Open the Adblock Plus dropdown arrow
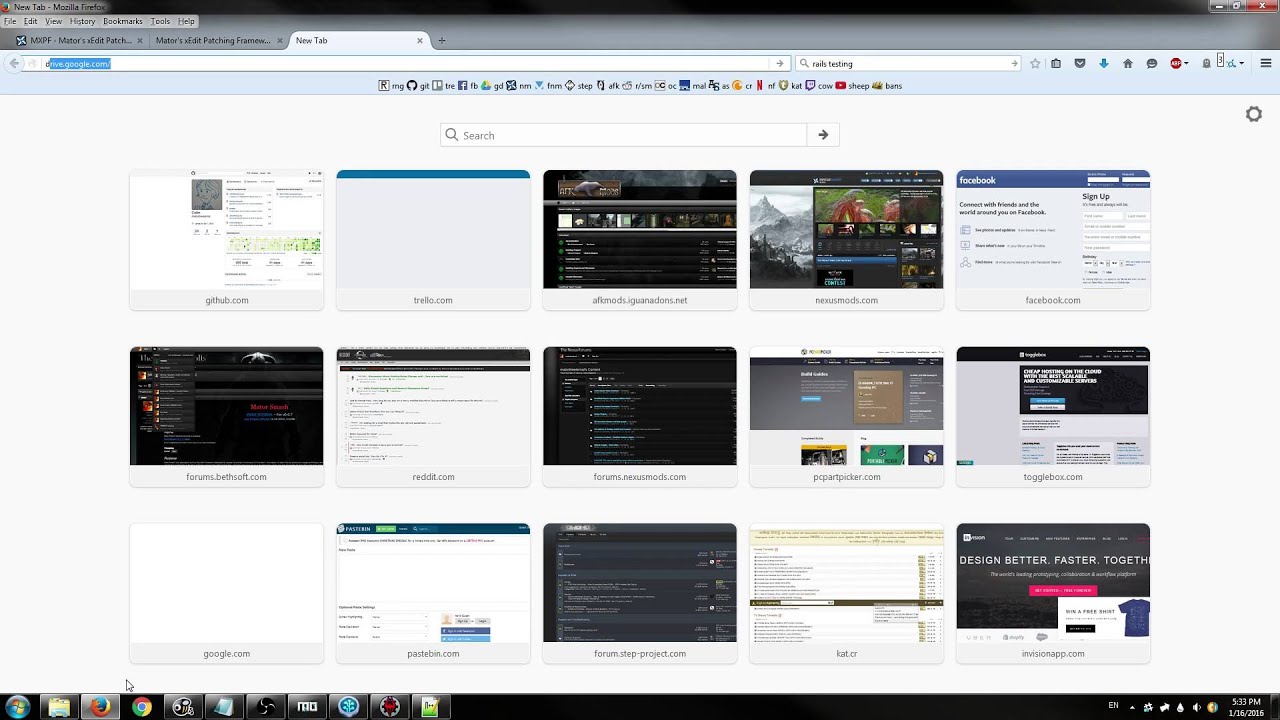Screen dimensions: 1280x720 [1187, 63]
